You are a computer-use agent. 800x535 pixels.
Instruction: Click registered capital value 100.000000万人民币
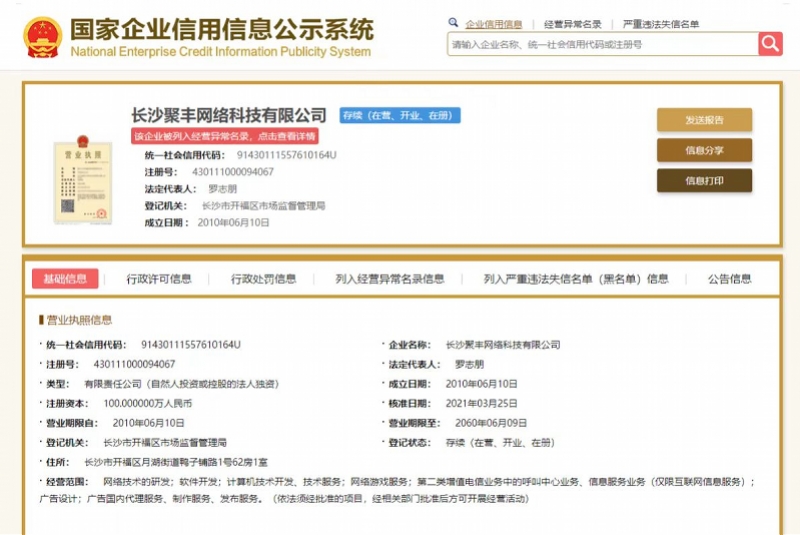147,403
